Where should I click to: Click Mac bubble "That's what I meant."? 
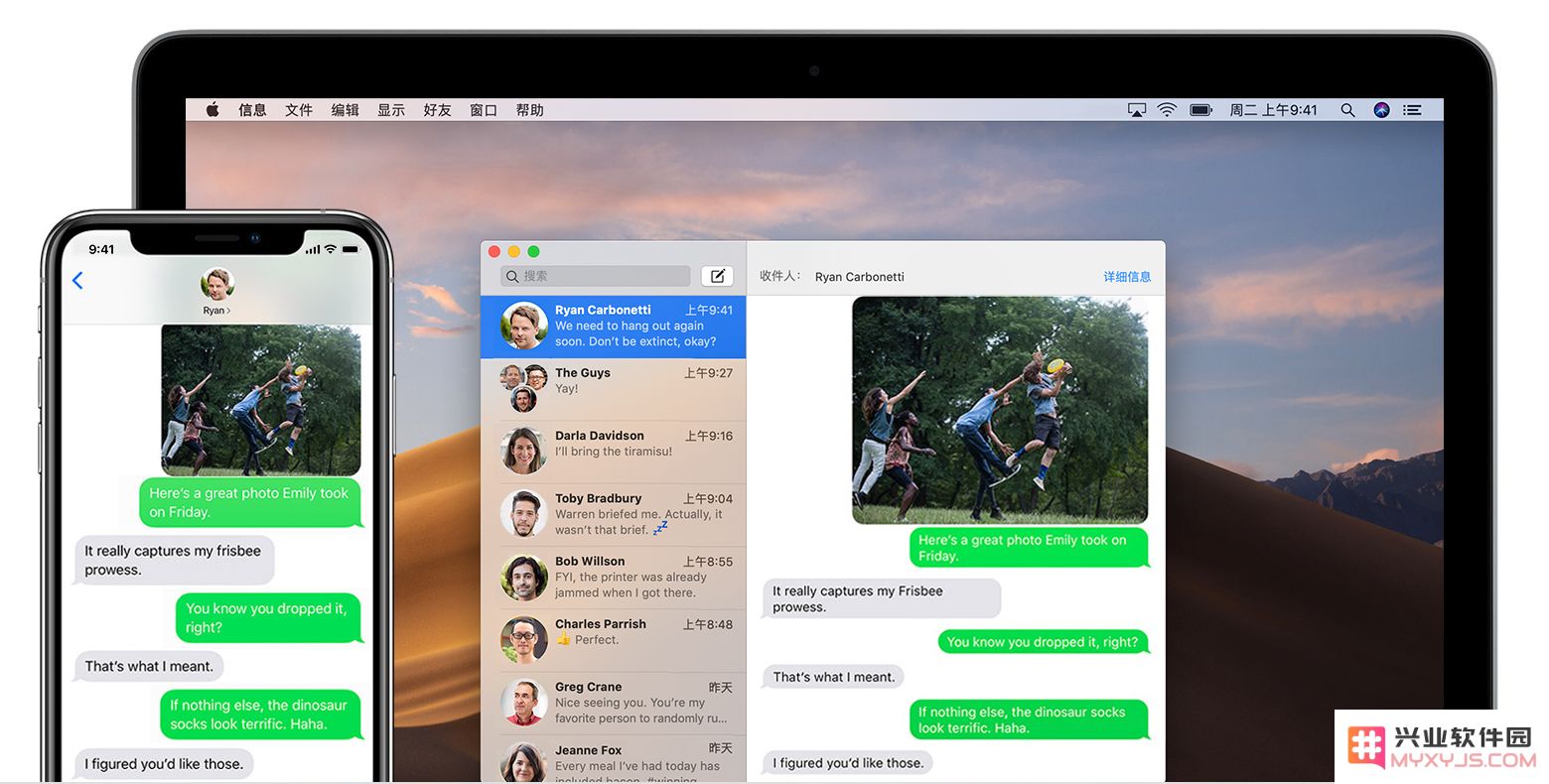[833, 677]
